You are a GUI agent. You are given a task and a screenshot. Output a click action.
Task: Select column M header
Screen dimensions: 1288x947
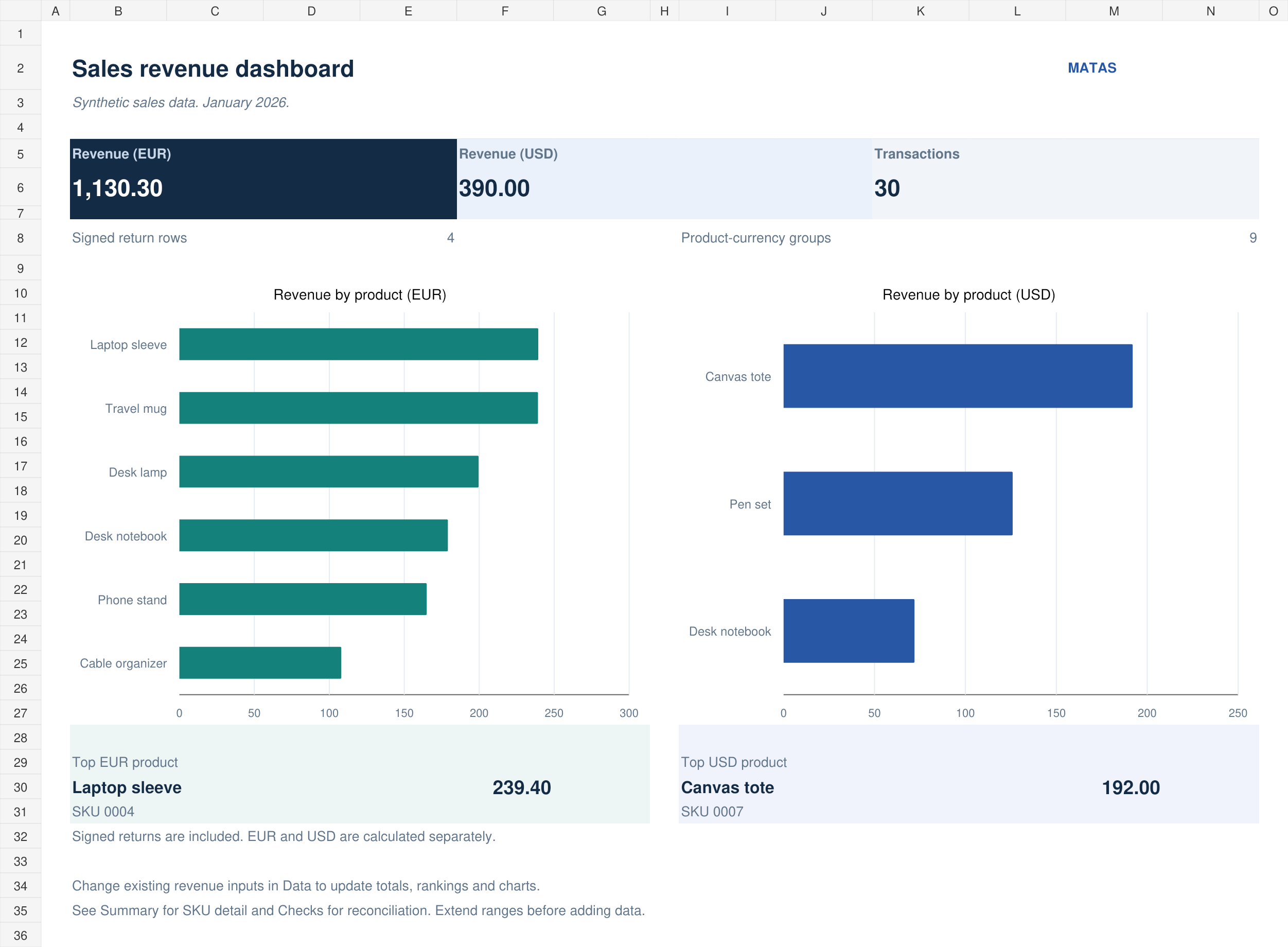[1113, 11]
